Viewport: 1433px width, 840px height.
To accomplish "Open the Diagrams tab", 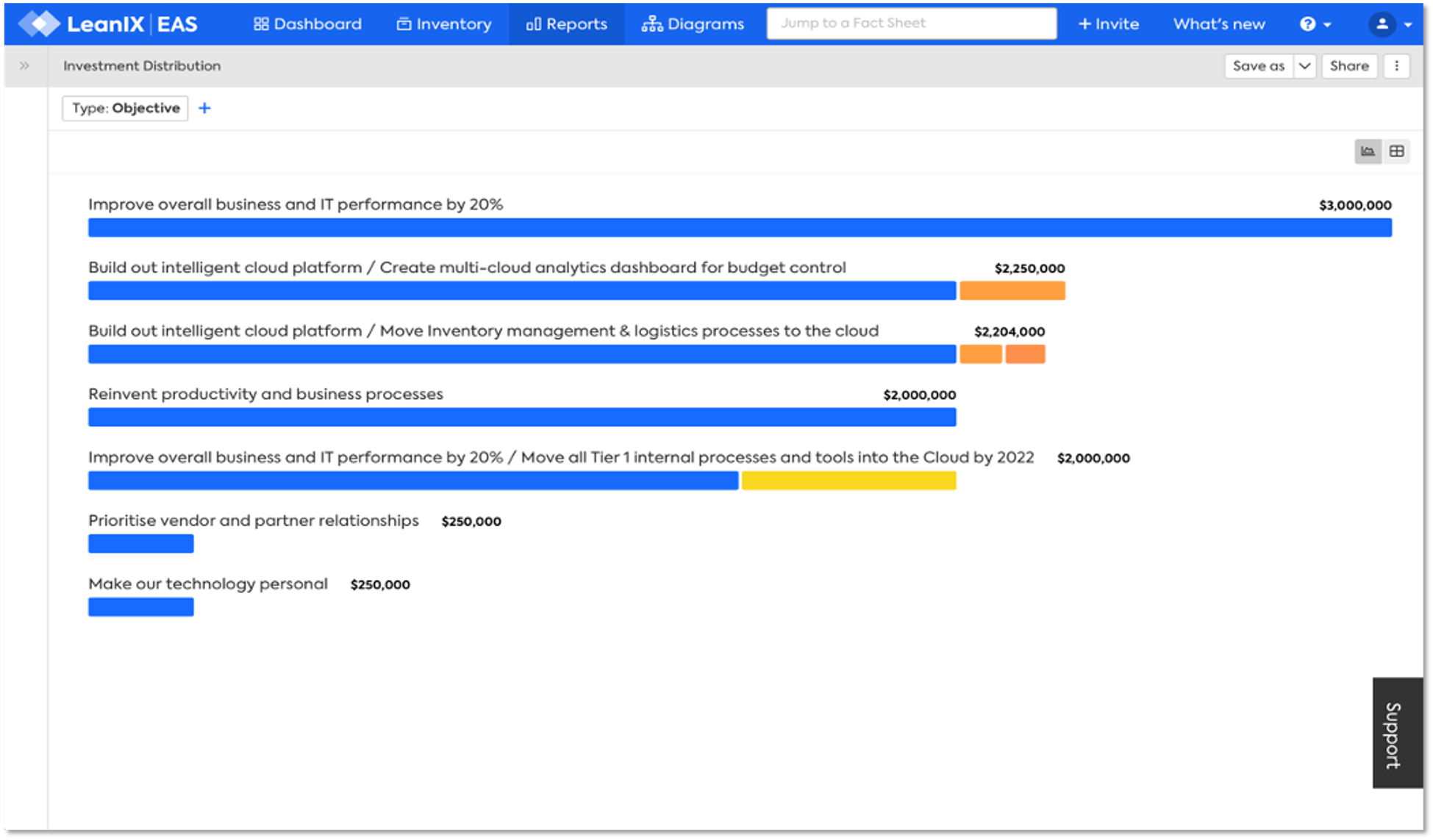I will pos(693,24).
